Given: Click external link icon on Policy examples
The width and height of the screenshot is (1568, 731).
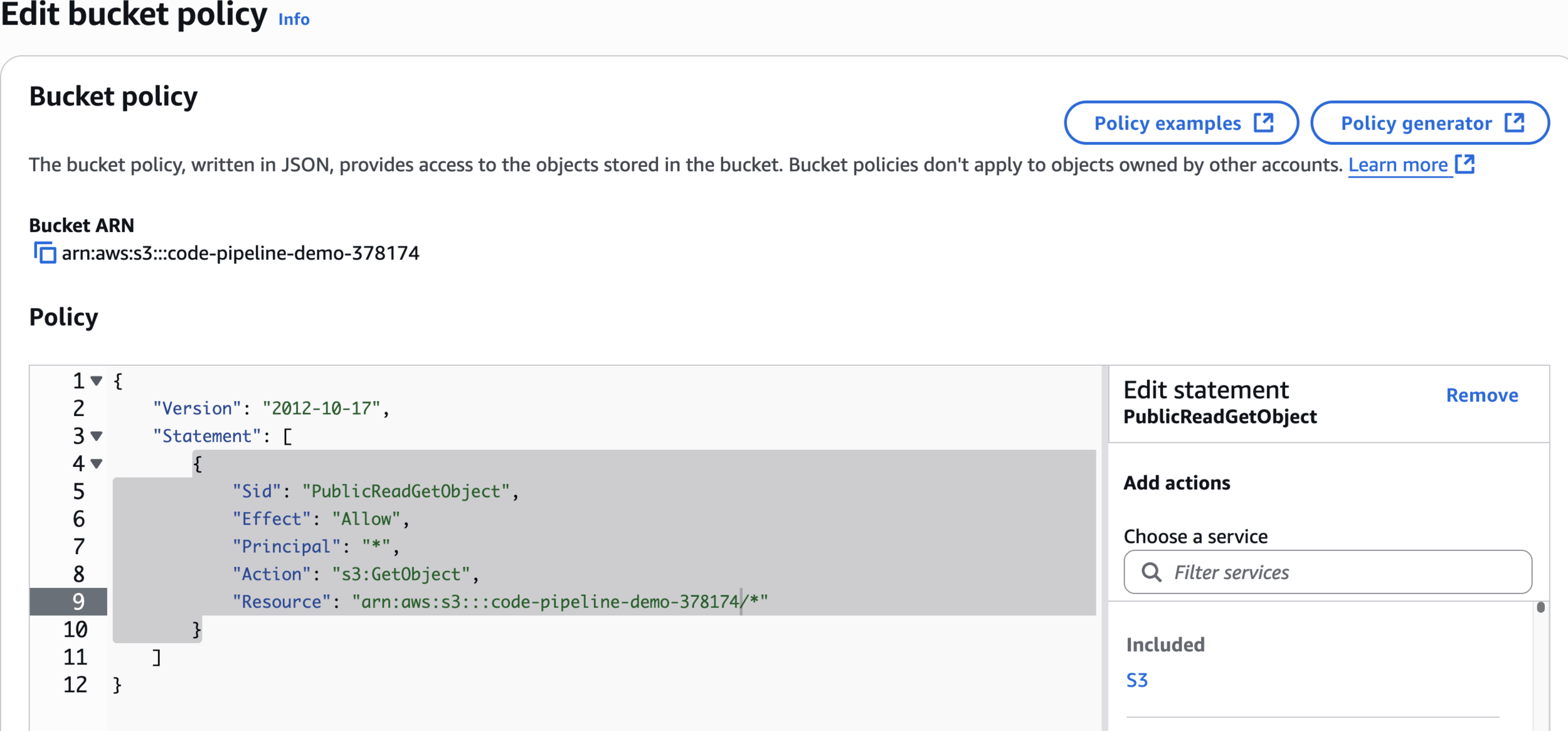Looking at the screenshot, I should [1263, 122].
